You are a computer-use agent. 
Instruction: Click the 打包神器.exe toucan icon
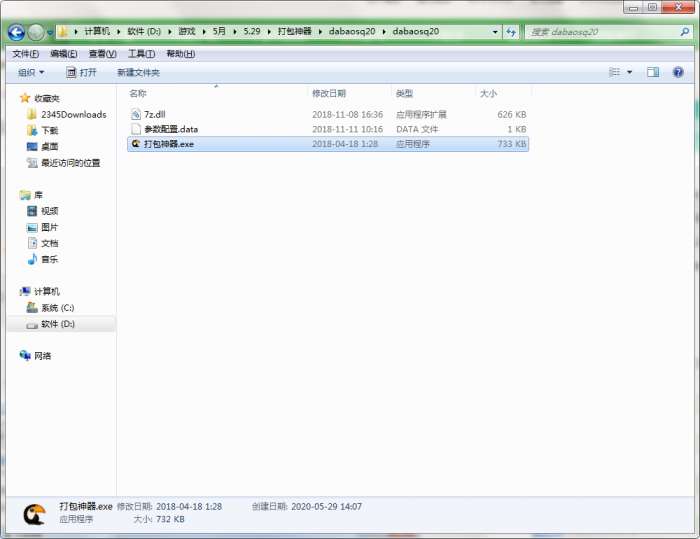(136, 144)
